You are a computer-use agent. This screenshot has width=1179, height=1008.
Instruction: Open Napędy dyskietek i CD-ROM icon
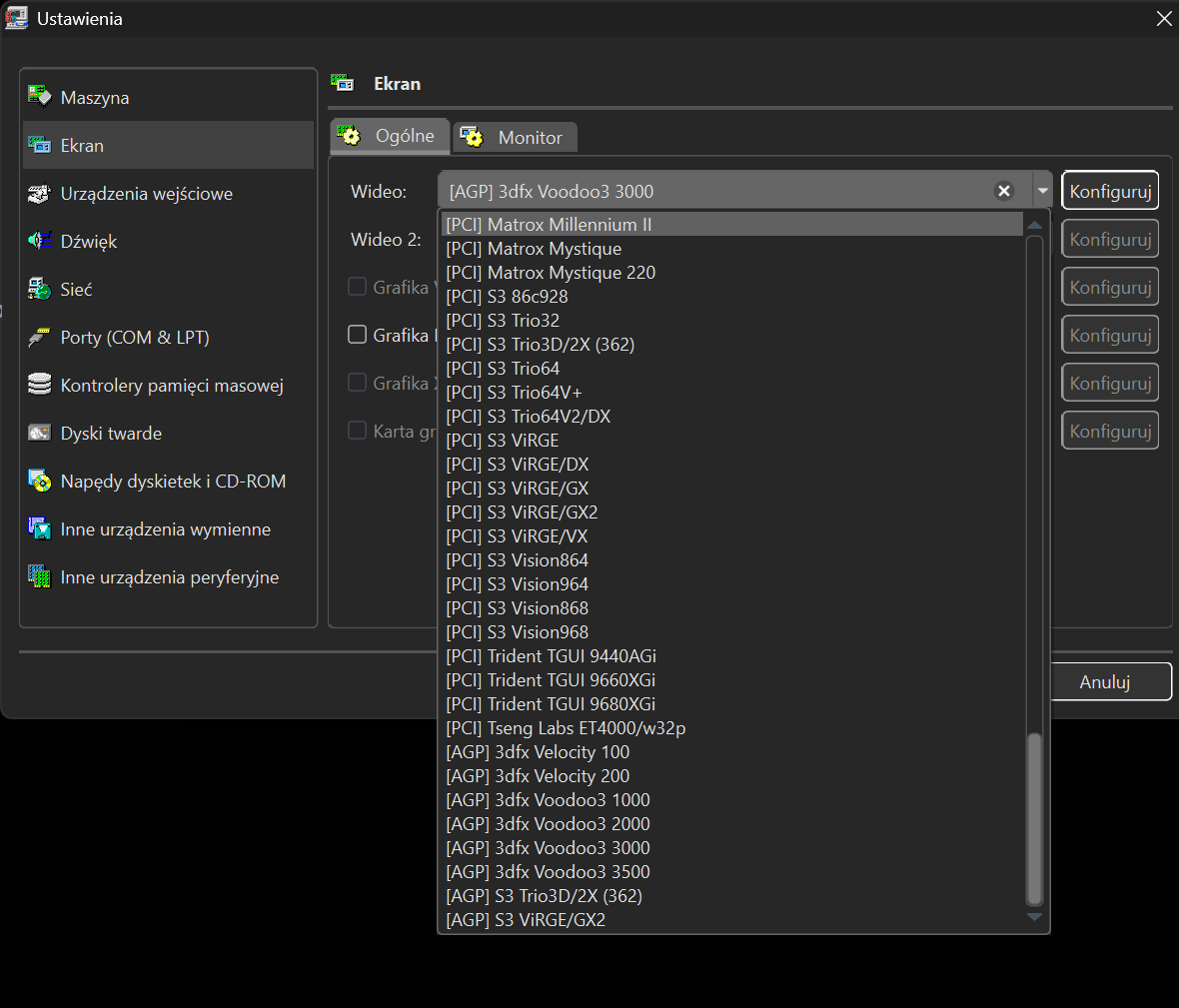[39, 482]
